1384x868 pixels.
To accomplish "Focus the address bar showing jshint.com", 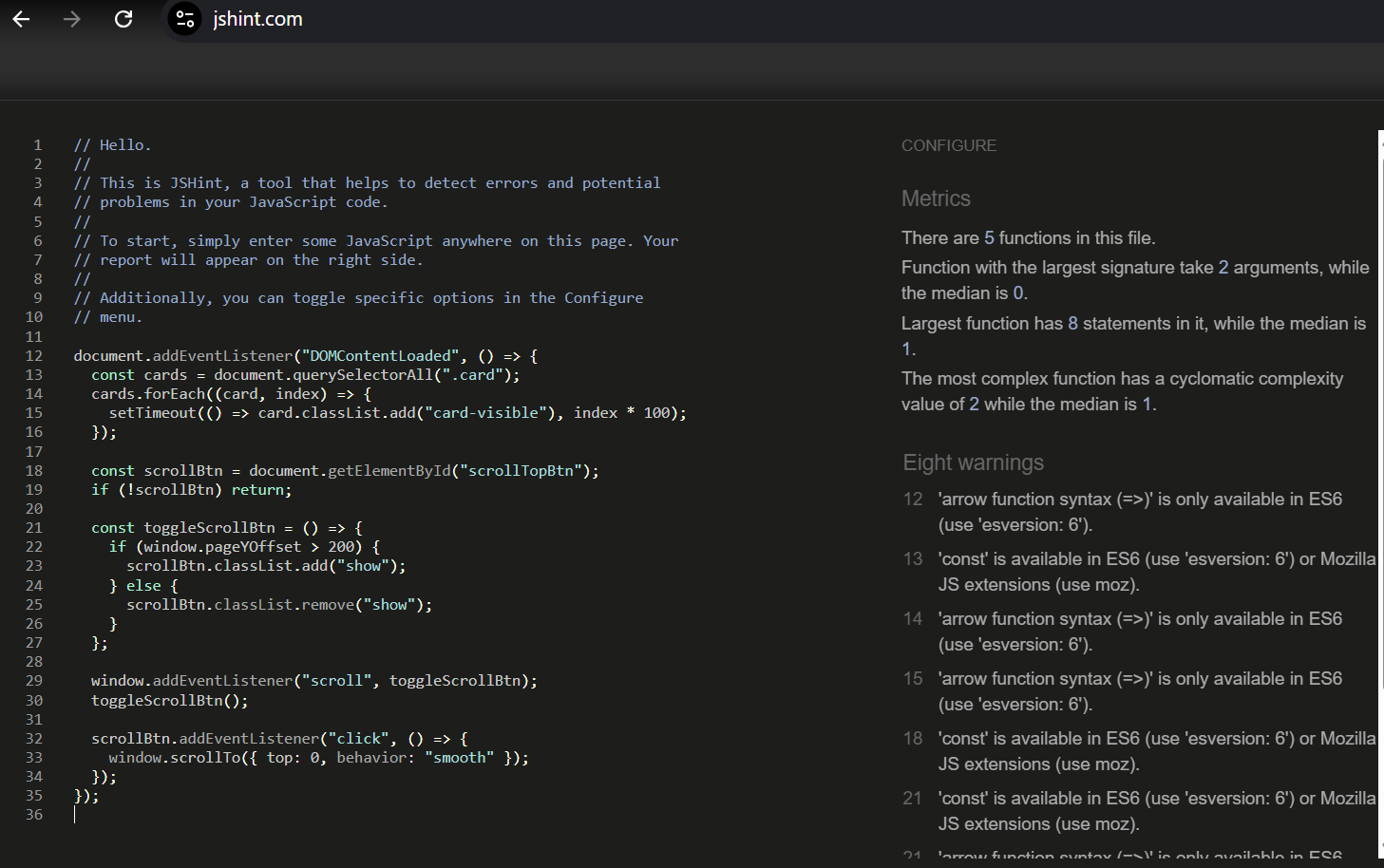I will click(257, 19).
